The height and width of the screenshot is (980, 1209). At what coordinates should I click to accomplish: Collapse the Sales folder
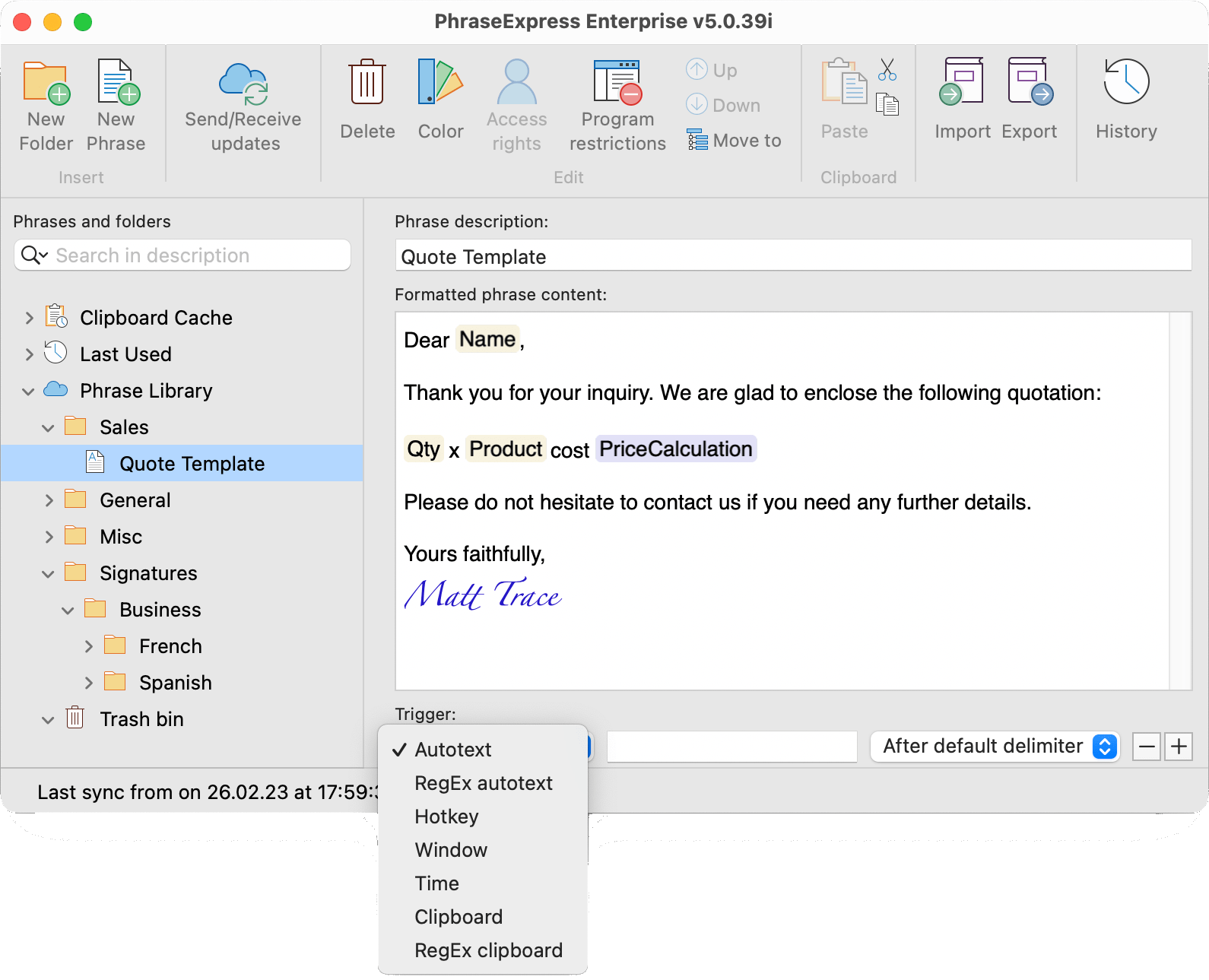[x=48, y=428]
